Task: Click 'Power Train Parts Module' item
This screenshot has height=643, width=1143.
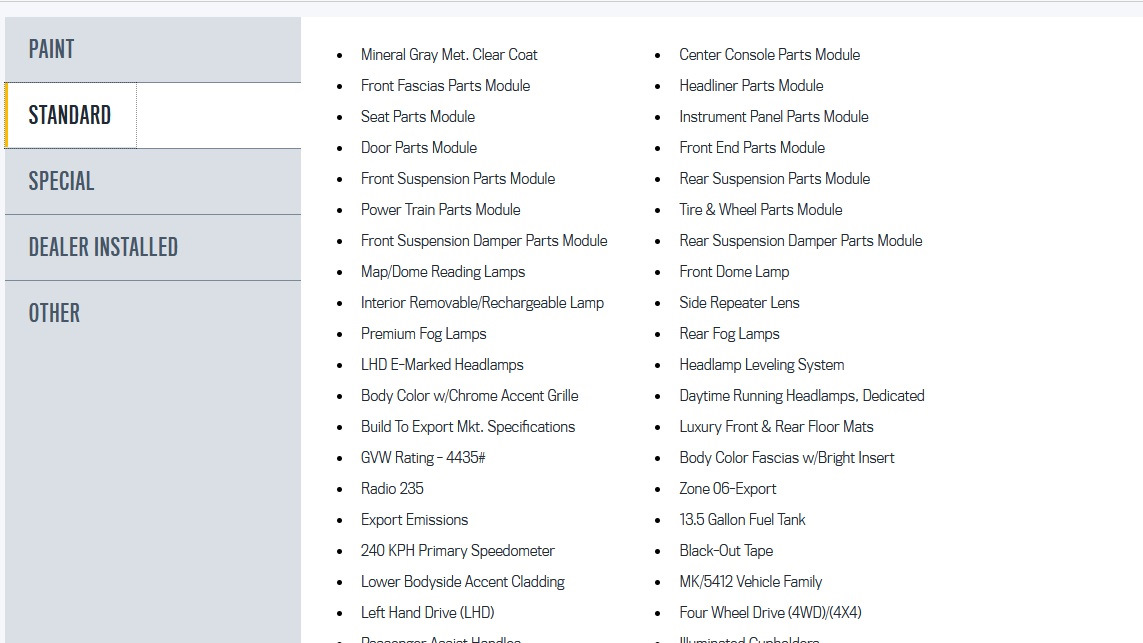Action: (x=440, y=210)
